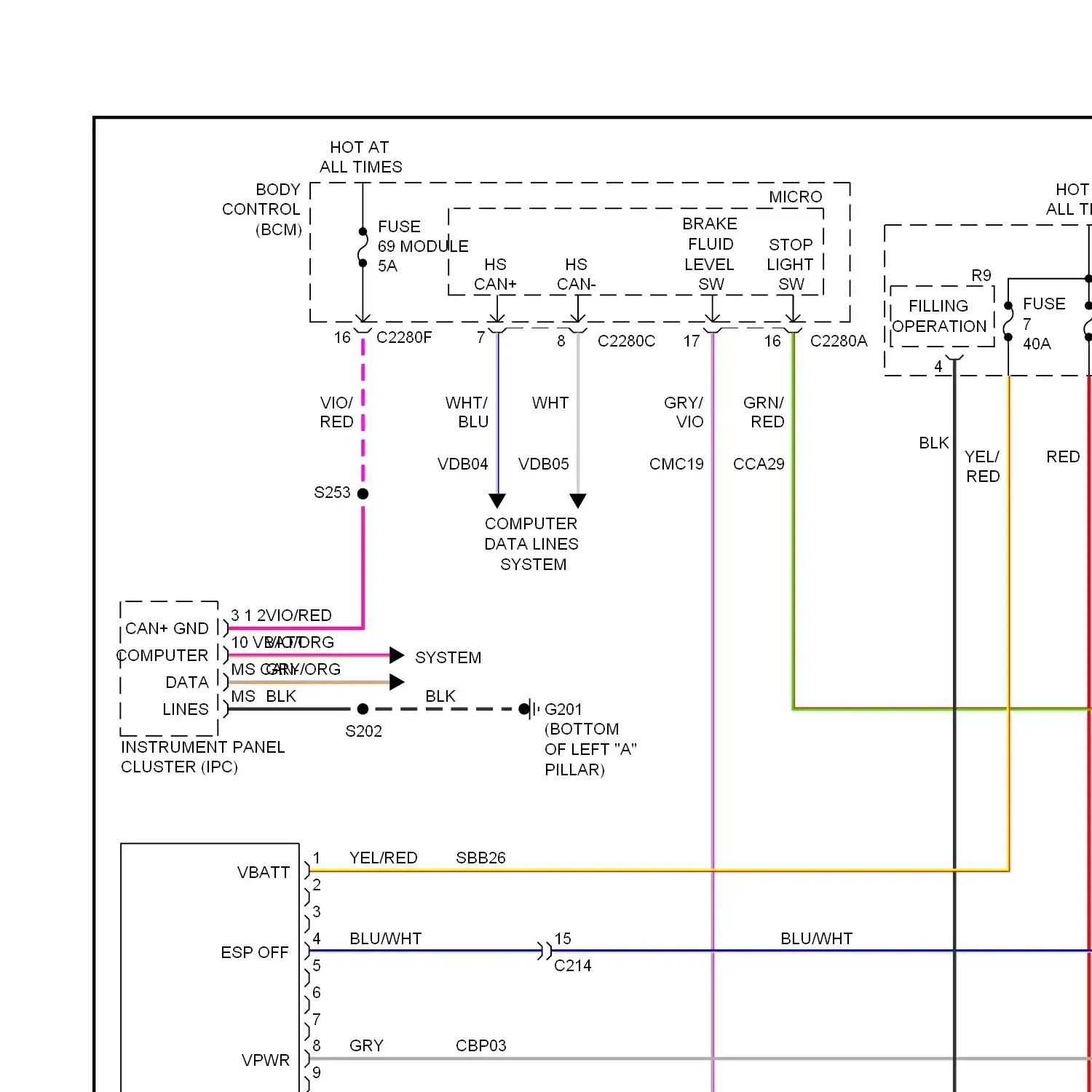Image resolution: width=1092 pixels, height=1092 pixels.
Task: Click the BRAKE FLUID LEVEL SW label
Action: tap(710, 254)
